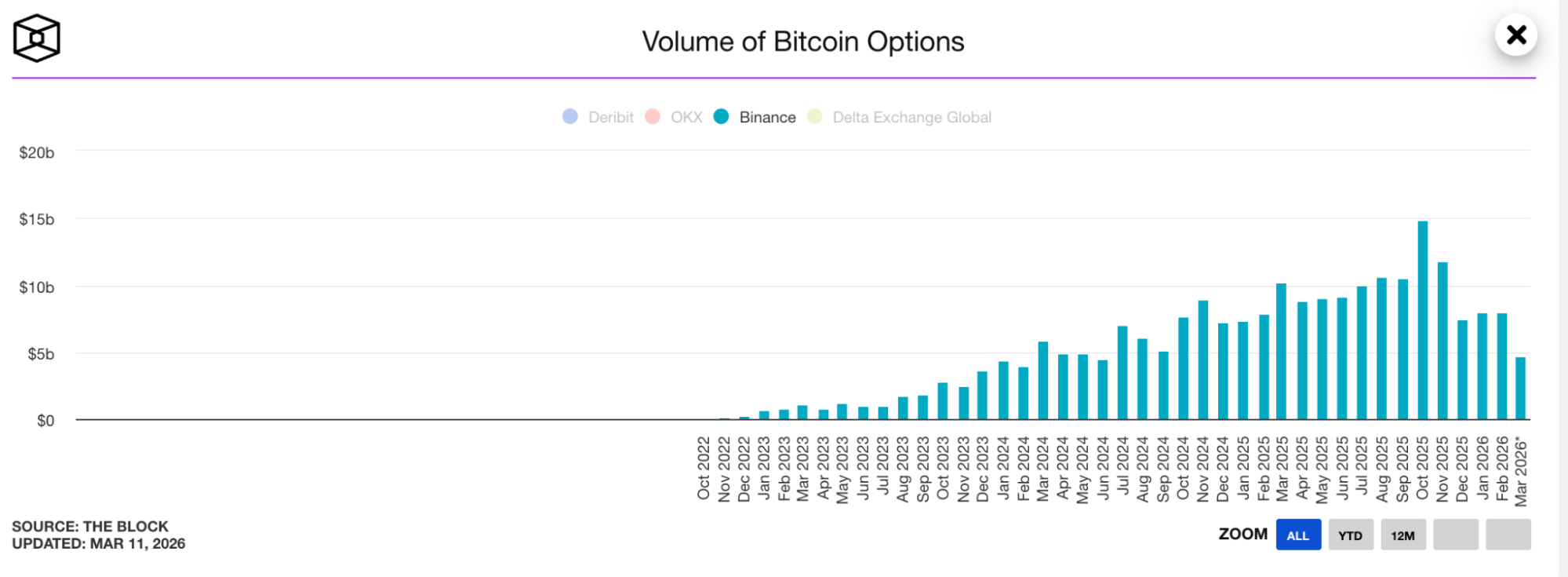Set zoom to ALL

coord(1298,535)
